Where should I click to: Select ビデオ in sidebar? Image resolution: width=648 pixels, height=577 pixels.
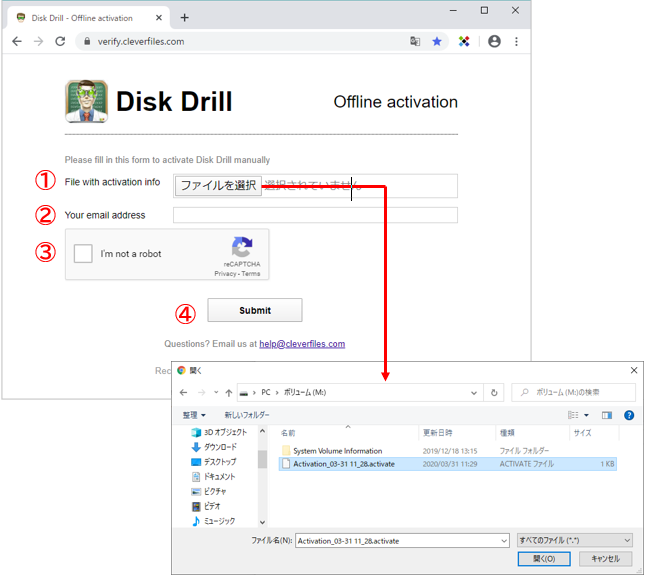coord(206,506)
